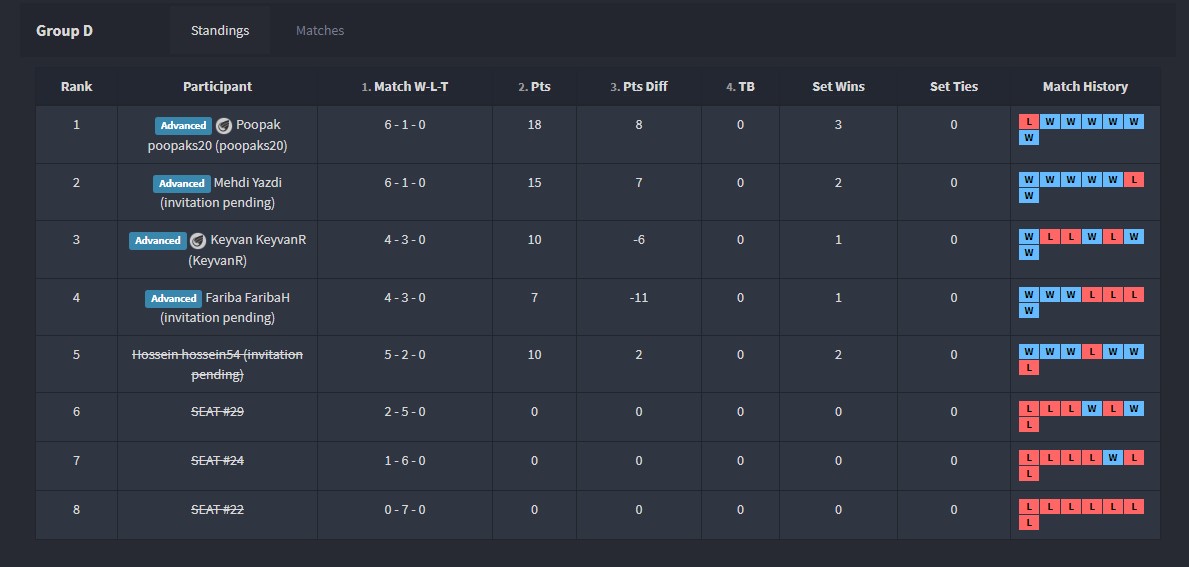Click the second-row W box in Fariba's match history
1189x567 pixels.
[1028, 311]
